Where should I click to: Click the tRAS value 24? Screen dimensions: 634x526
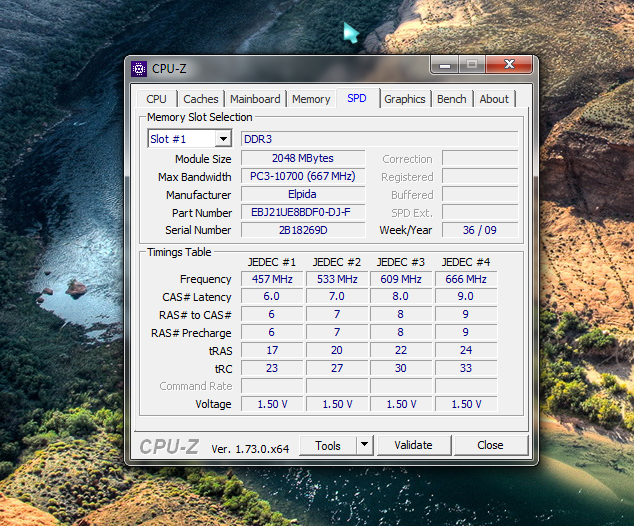click(x=466, y=350)
